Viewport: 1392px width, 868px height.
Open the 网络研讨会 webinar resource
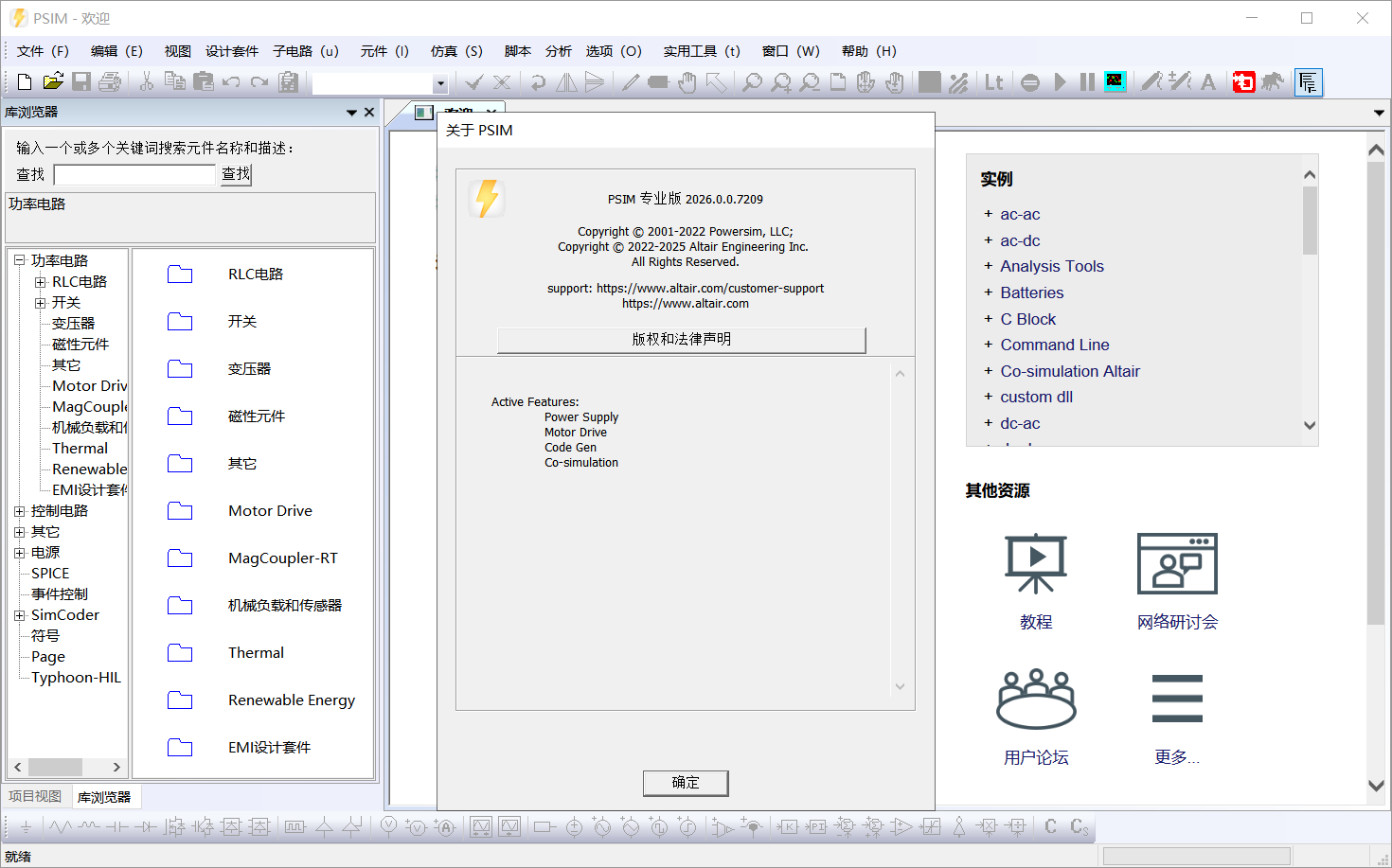[x=1177, y=581]
